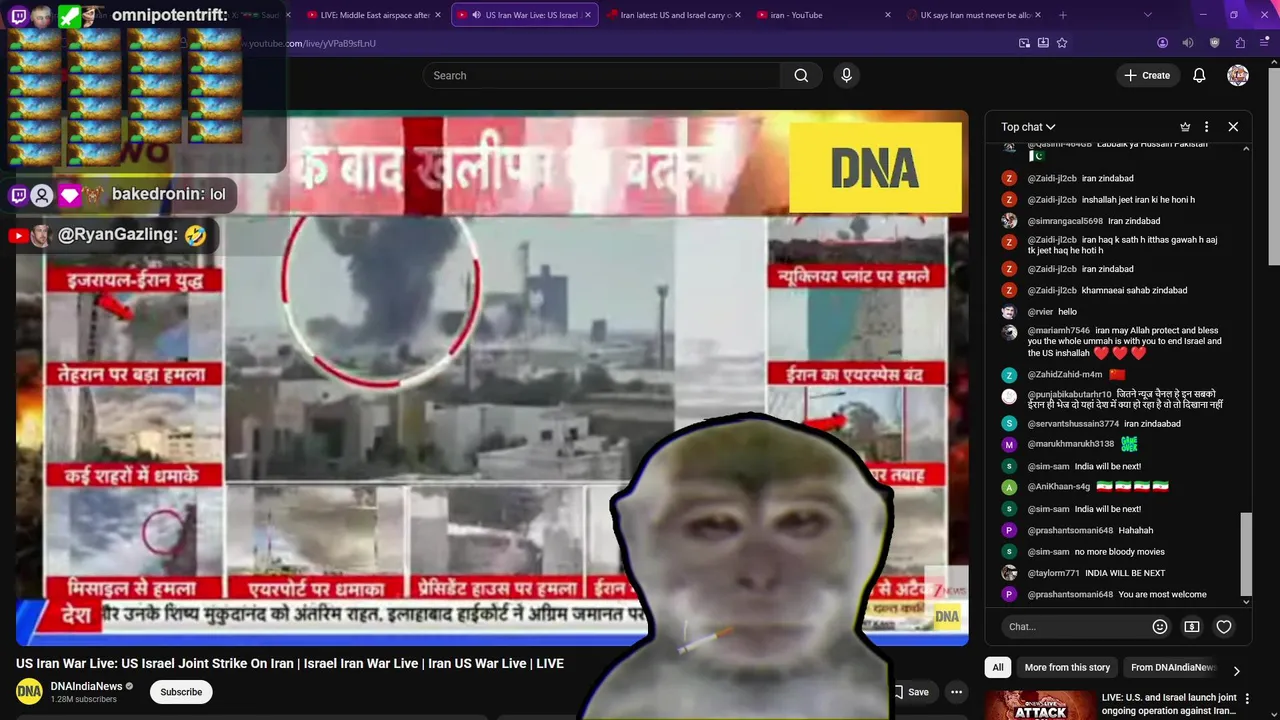Close the 'iran - YouTube' tab

(888, 15)
